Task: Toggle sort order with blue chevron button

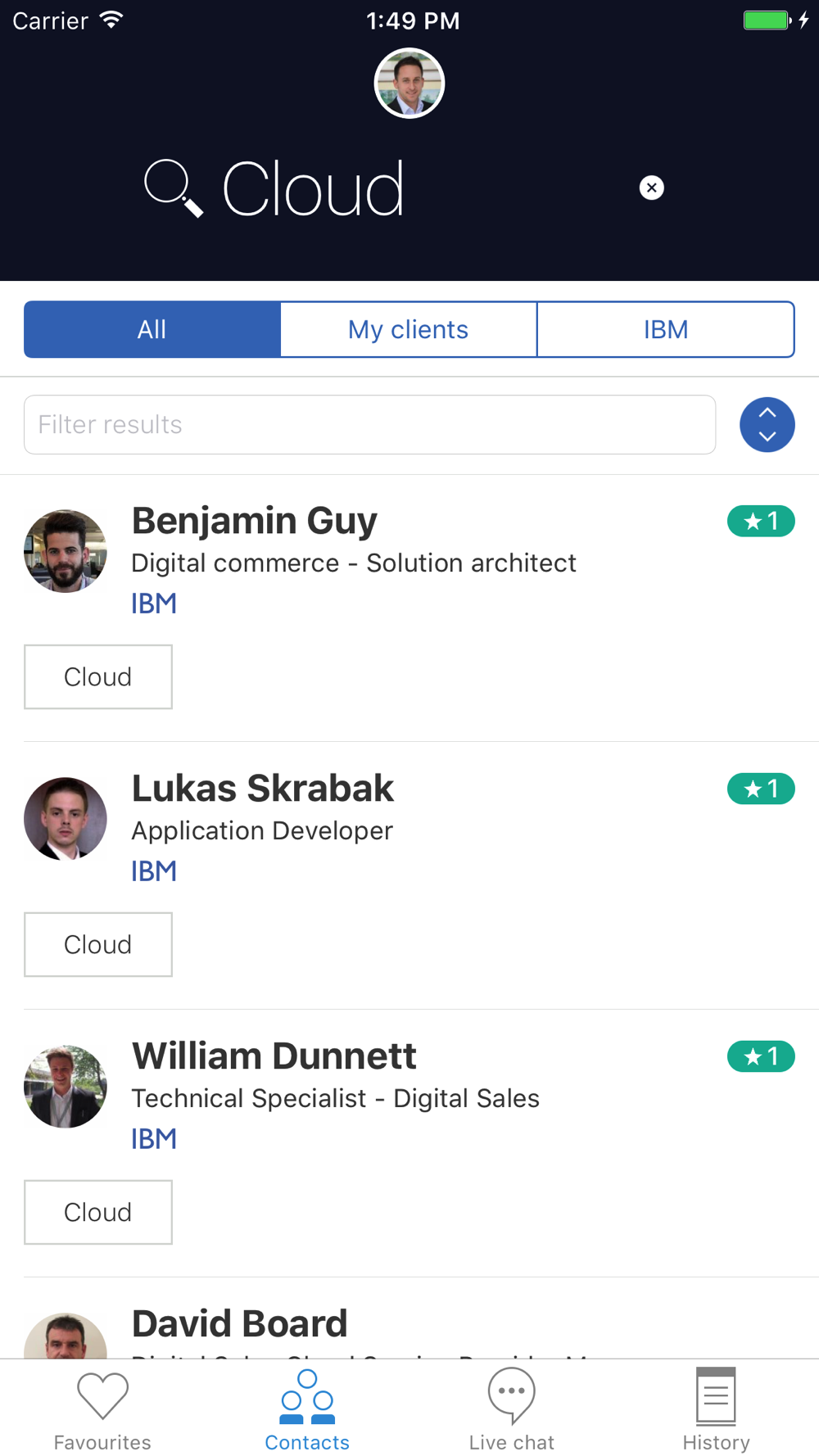Action: point(767,425)
